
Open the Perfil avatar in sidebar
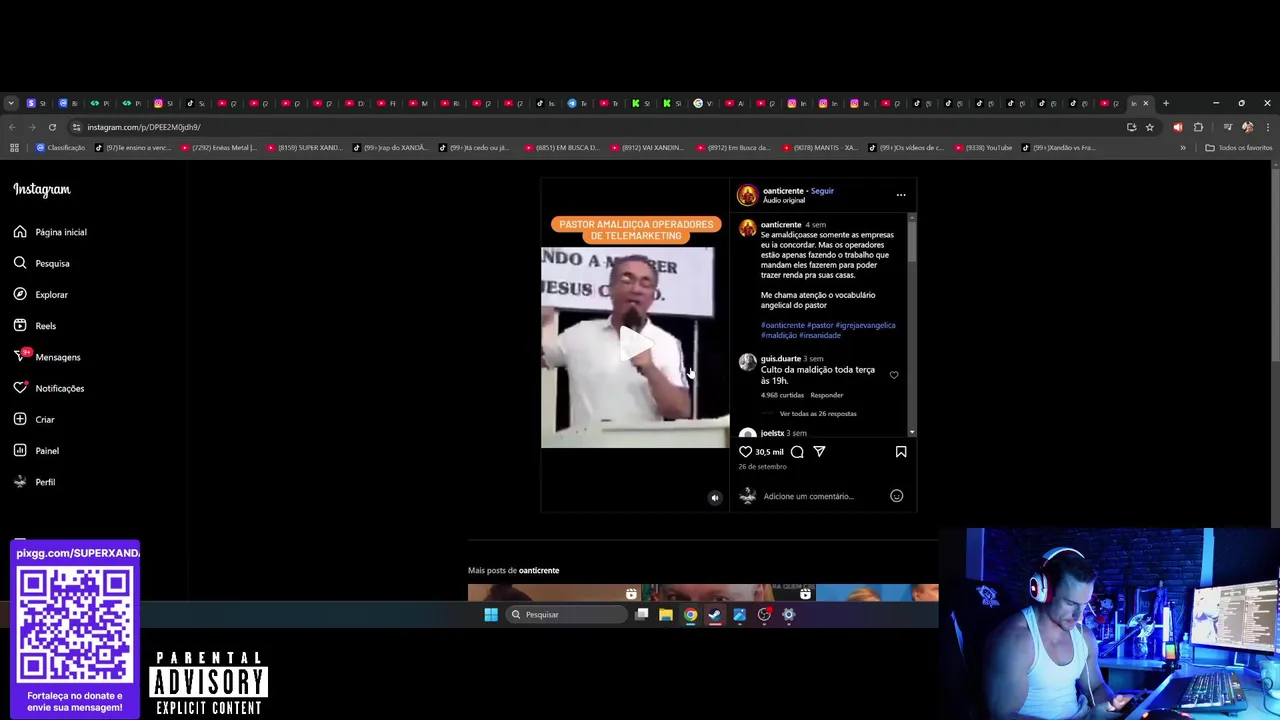click(20, 482)
